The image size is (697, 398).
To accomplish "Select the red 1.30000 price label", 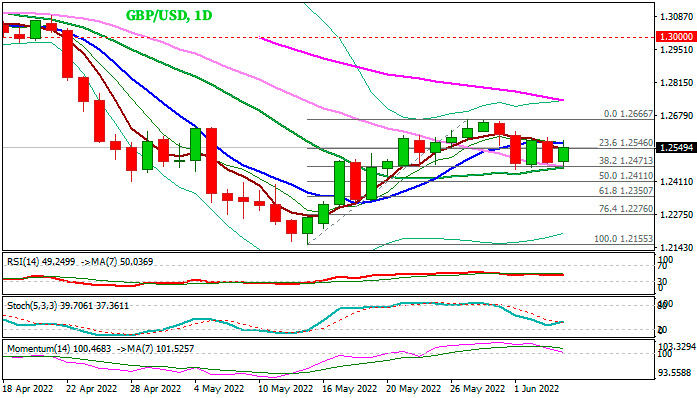I will [x=676, y=37].
